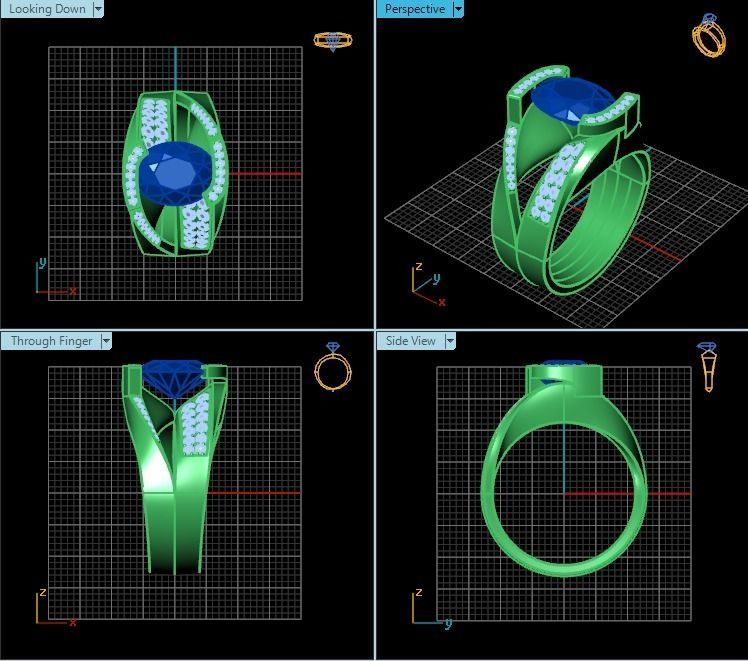Open the Perspective viewport dropdown arrow

click(x=458, y=9)
